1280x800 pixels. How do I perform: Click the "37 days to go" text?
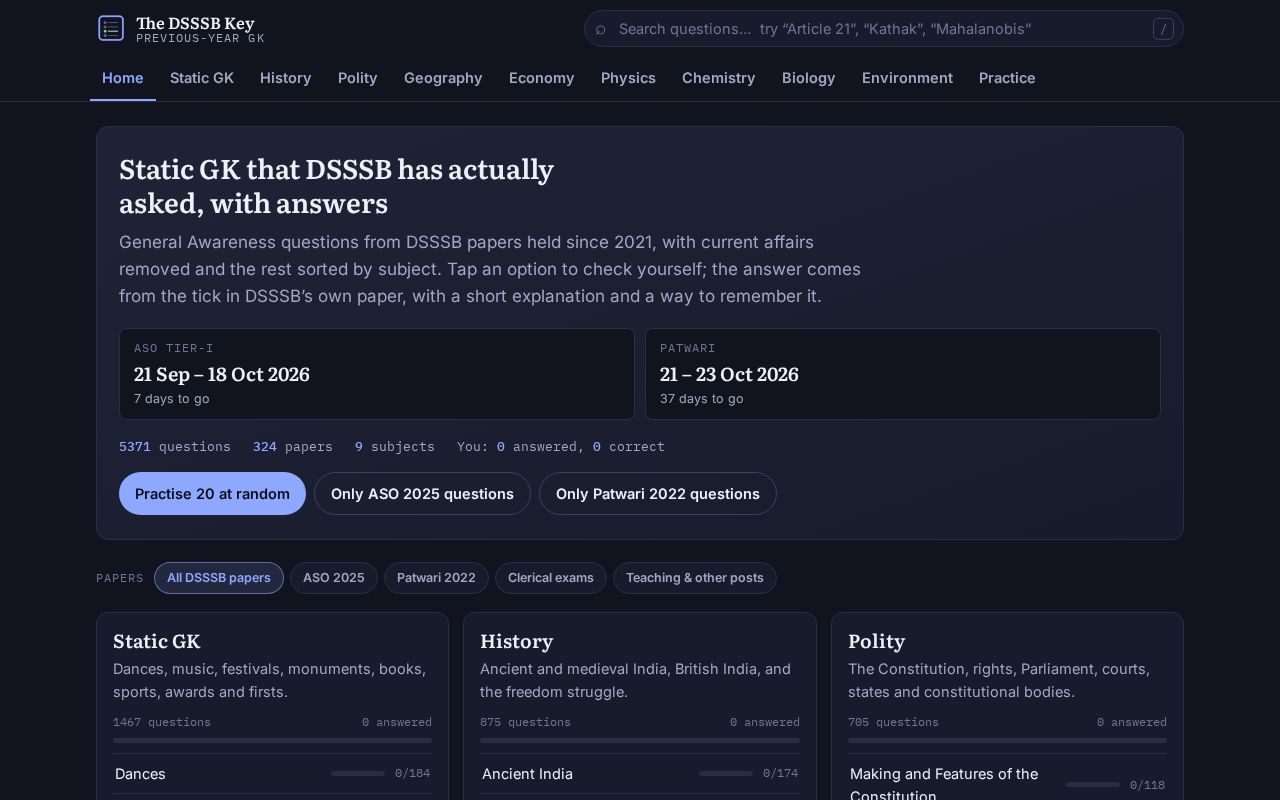702,399
